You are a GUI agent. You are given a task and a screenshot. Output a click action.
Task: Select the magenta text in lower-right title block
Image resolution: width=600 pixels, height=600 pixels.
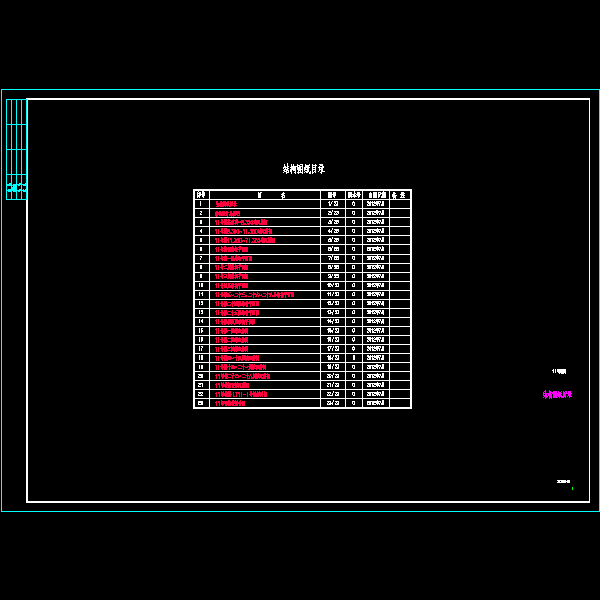point(557,395)
